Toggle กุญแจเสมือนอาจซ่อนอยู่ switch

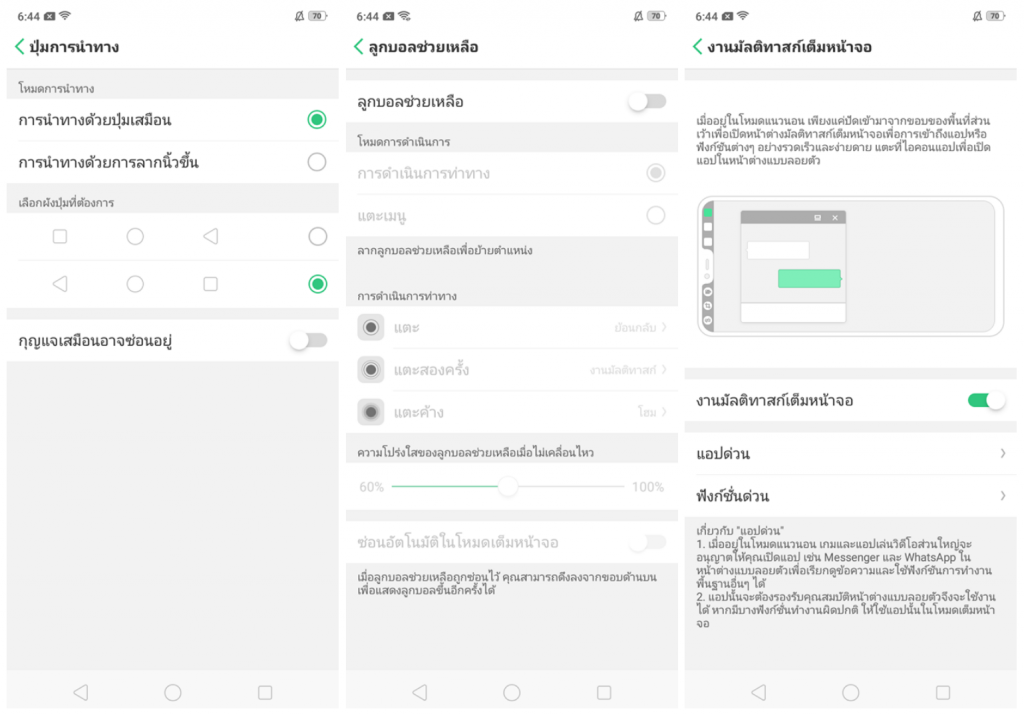point(308,340)
